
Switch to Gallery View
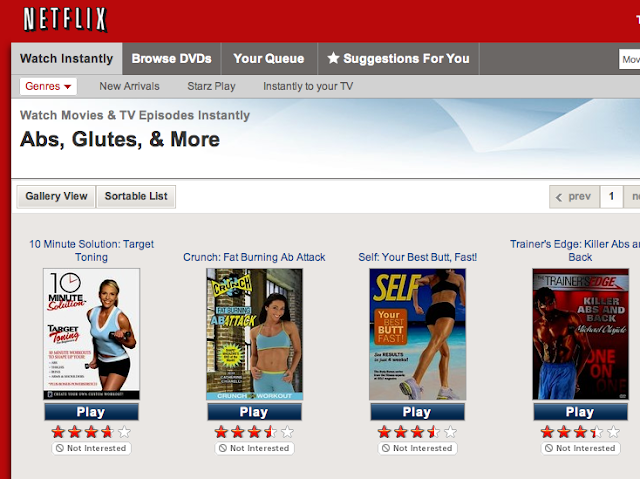(x=56, y=197)
